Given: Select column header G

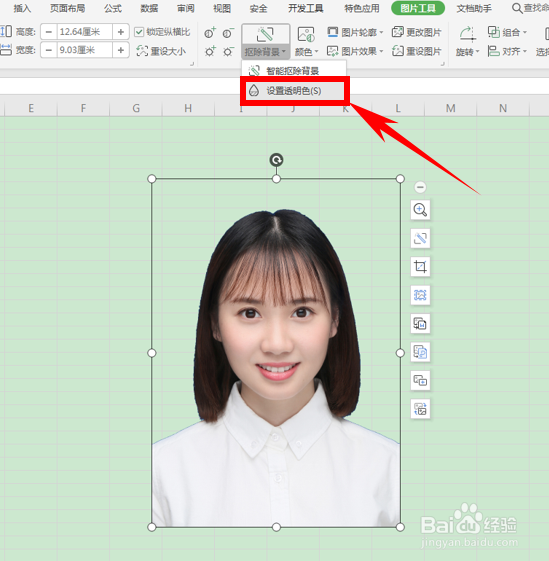Looking at the screenshot, I should tap(136, 108).
